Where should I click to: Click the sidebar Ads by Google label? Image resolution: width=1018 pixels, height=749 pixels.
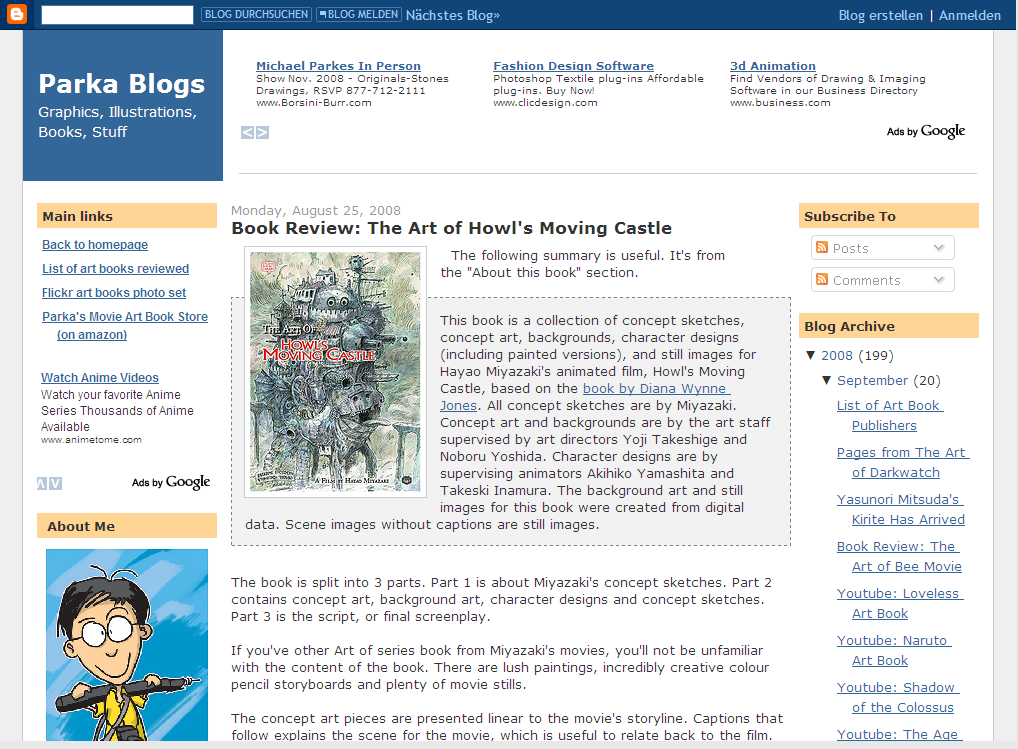point(171,482)
